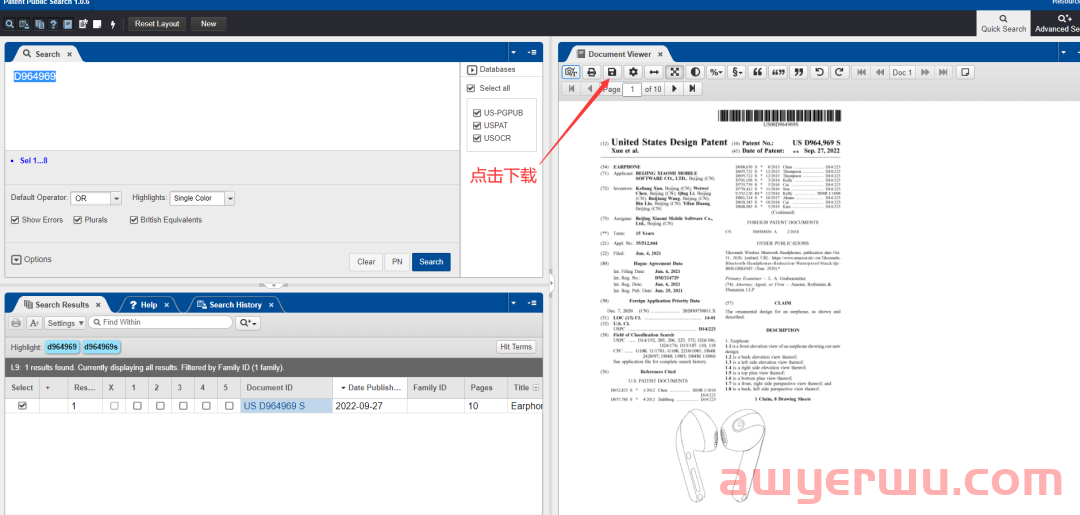Click the Find Within input field
The image size is (1080, 515).
point(160,323)
